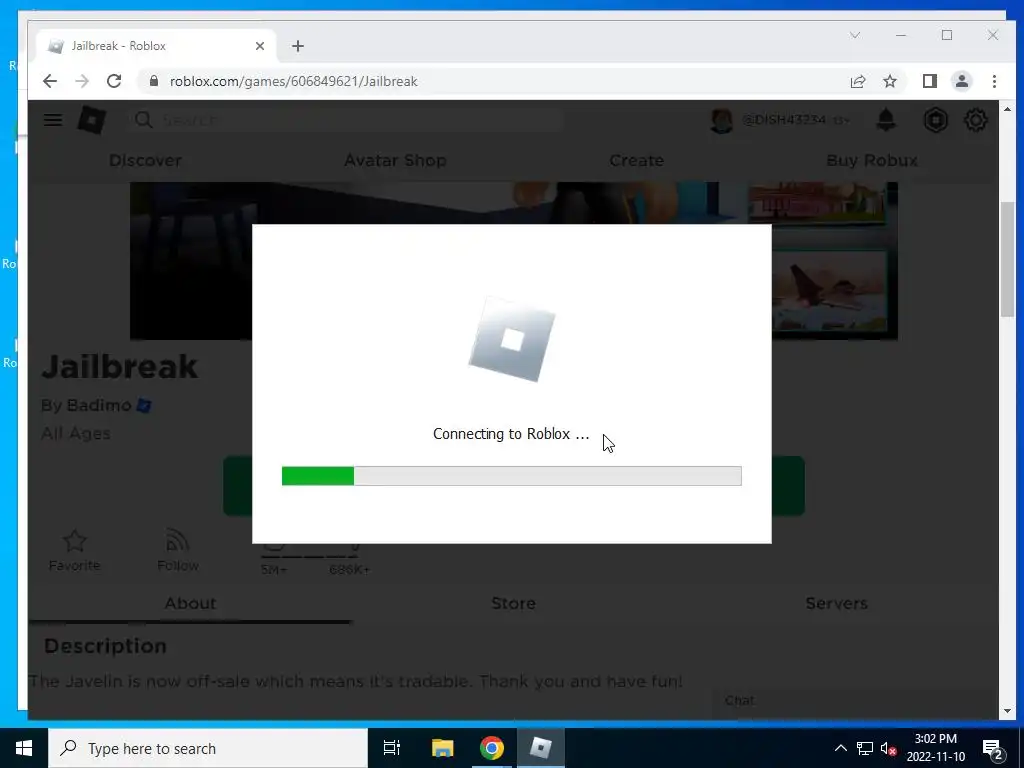Reload the Jailbreak page

coord(114,81)
